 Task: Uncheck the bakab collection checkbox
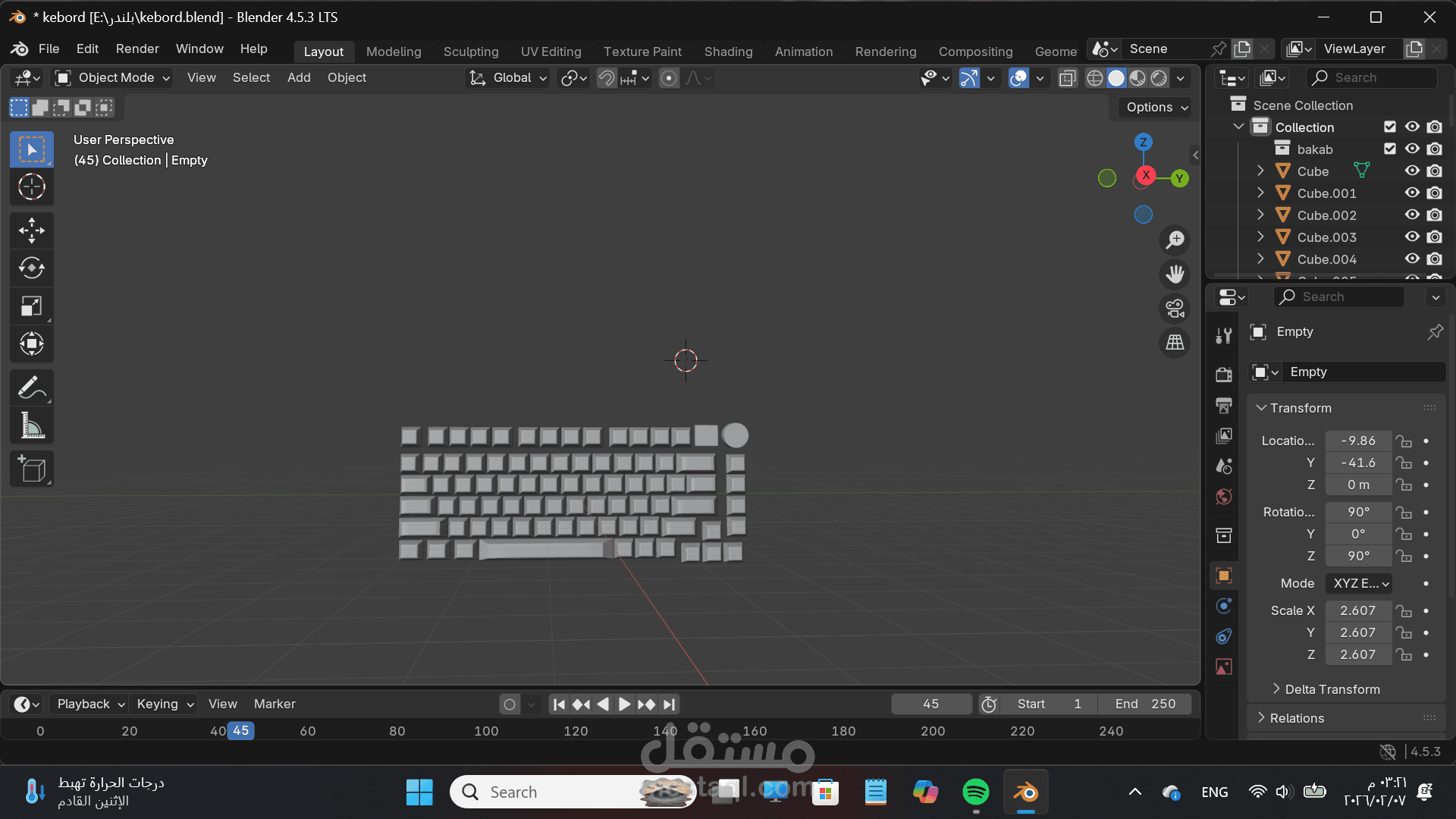point(1389,149)
